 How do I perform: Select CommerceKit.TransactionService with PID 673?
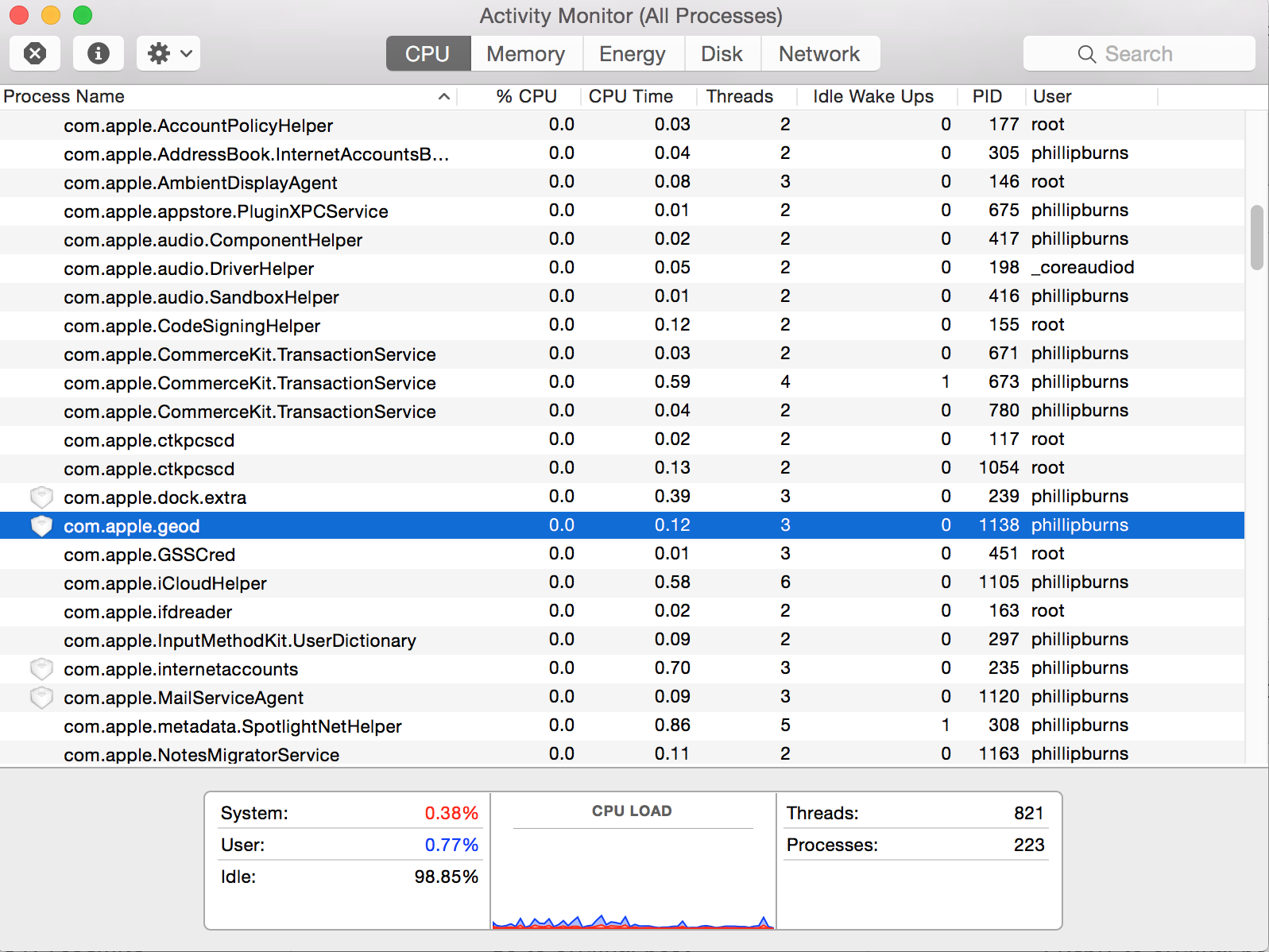pos(622,383)
